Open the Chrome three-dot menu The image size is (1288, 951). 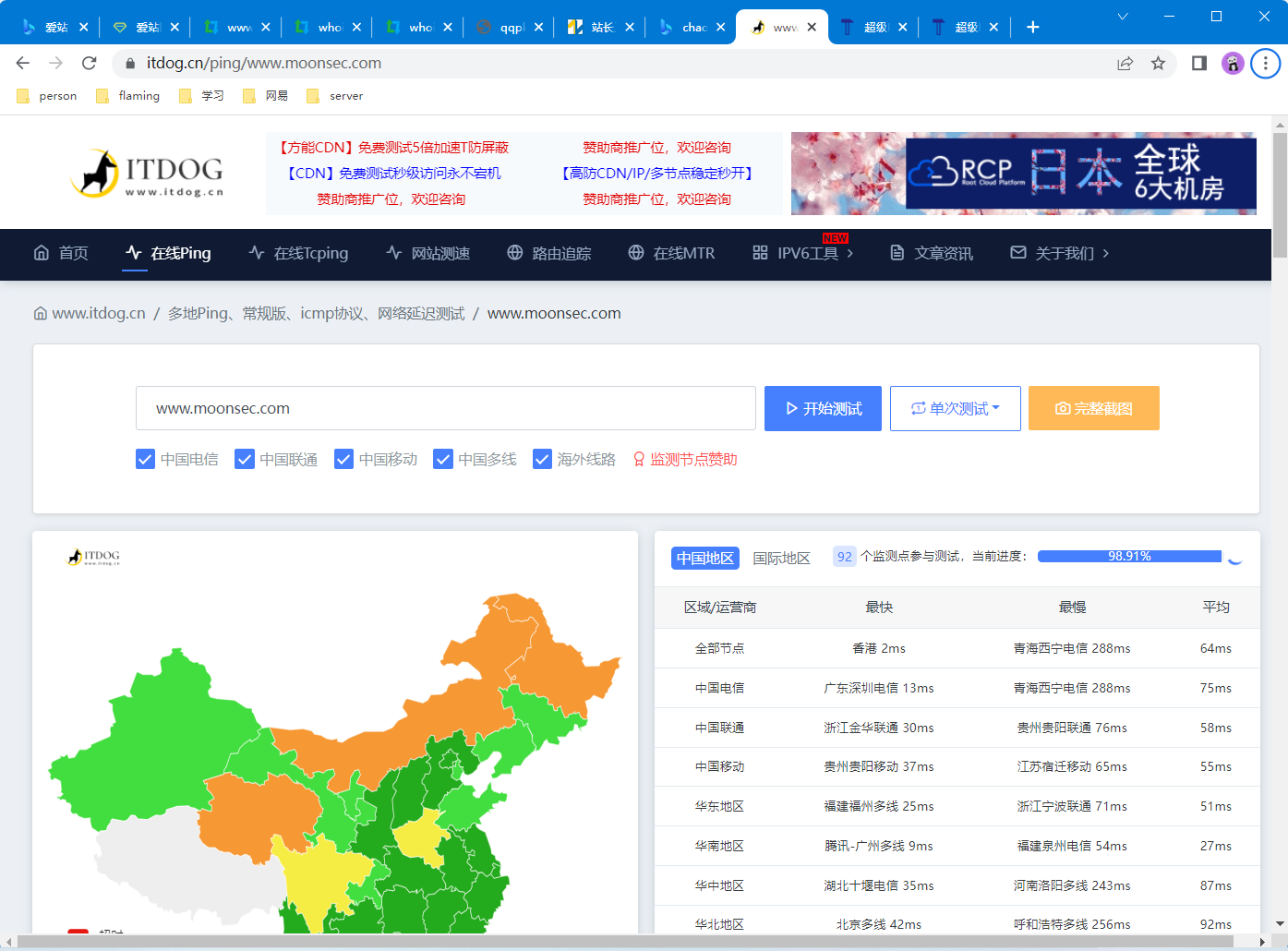point(1266,63)
